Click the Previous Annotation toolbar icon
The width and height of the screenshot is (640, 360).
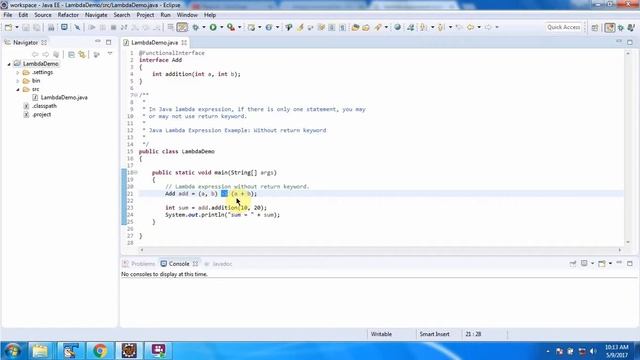(441, 27)
